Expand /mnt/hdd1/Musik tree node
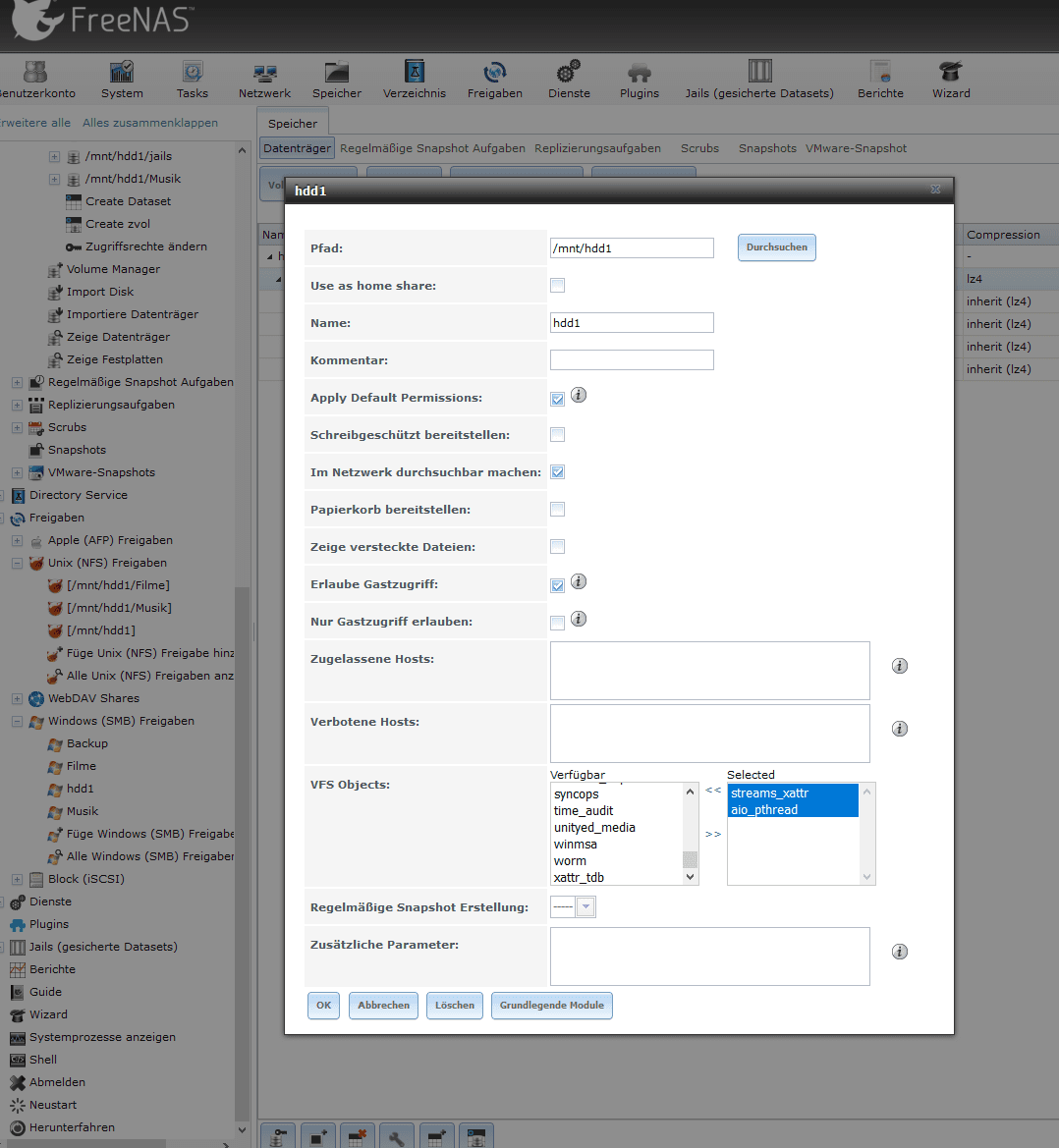This screenshot has width=1059, height=1148. coord(54,180)
